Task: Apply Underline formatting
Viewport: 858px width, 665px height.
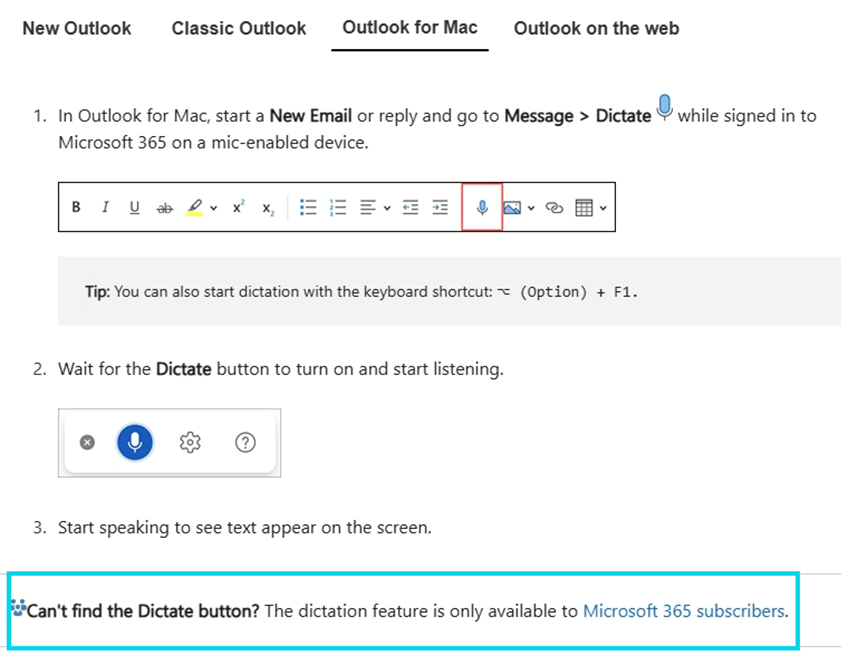Action: coord(134,207)
